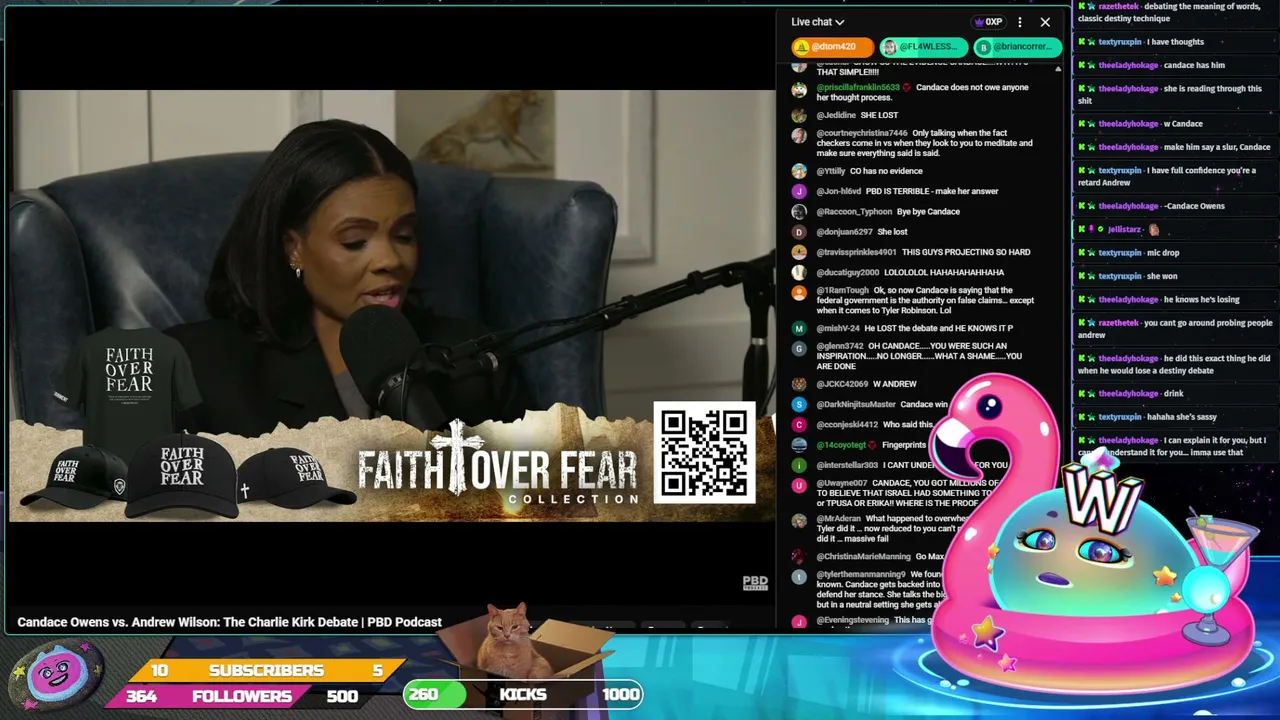Image resolution: width=1280 pixels, height=720 pixels.
Task: Click the username @DarkNinjitsuMaster
Action: 856,404
